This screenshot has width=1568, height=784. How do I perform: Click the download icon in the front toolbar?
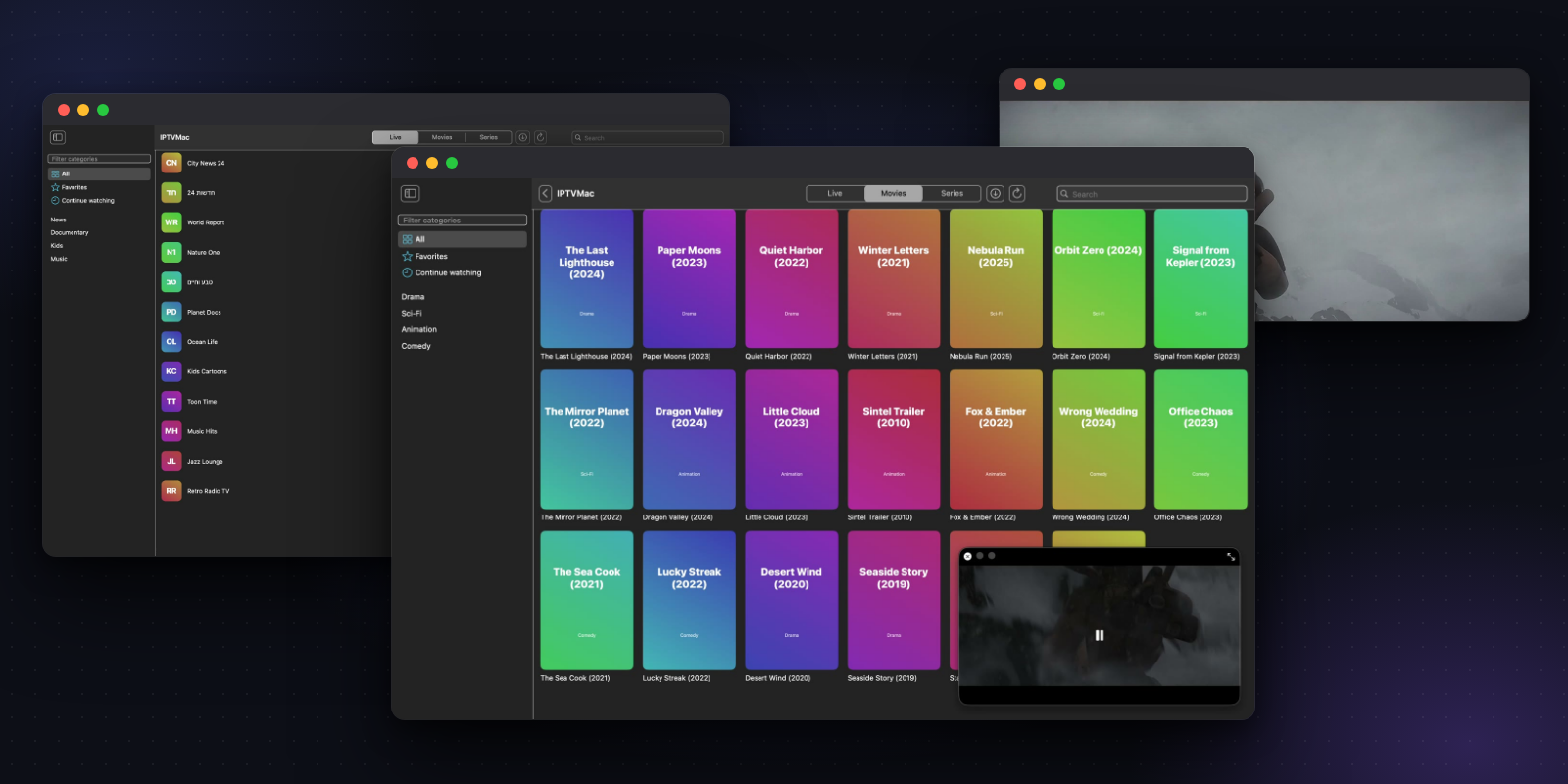[995, 193]
